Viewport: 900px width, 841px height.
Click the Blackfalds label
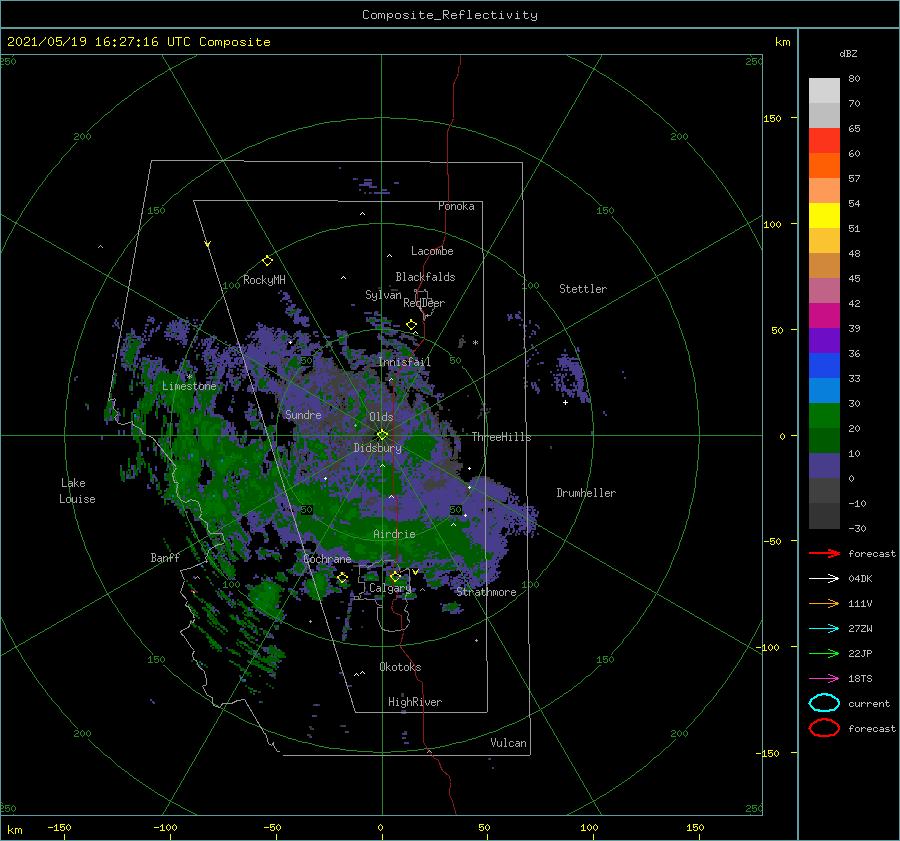(425, 277)
